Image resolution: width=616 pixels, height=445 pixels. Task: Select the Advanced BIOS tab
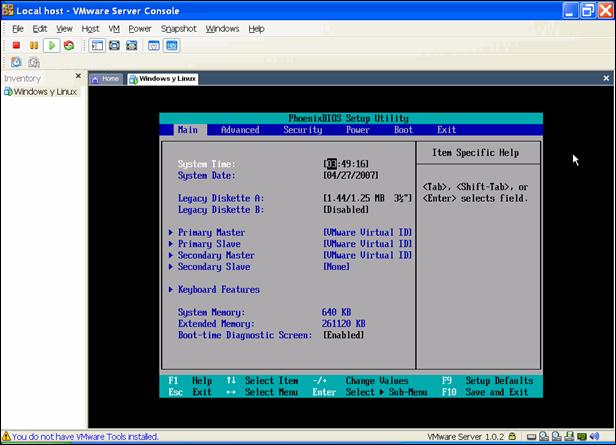point(240,130)
